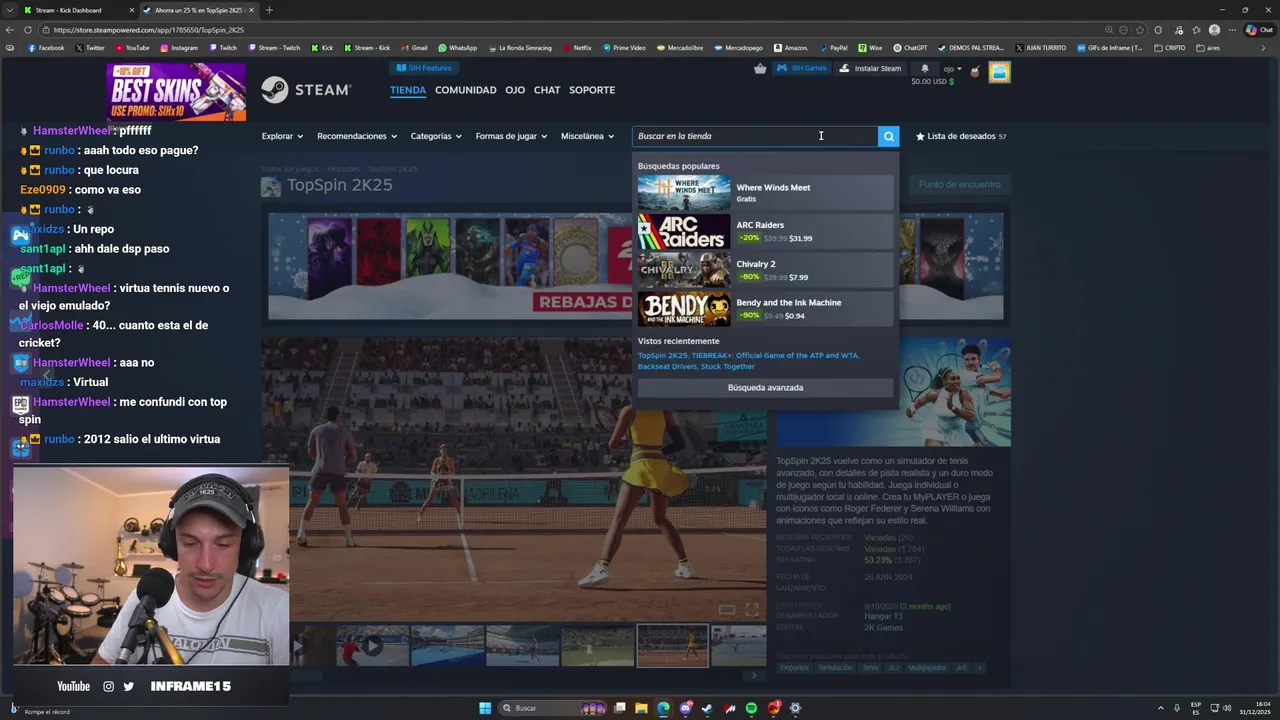Open ChatGPT bookmark

point(910,47)
